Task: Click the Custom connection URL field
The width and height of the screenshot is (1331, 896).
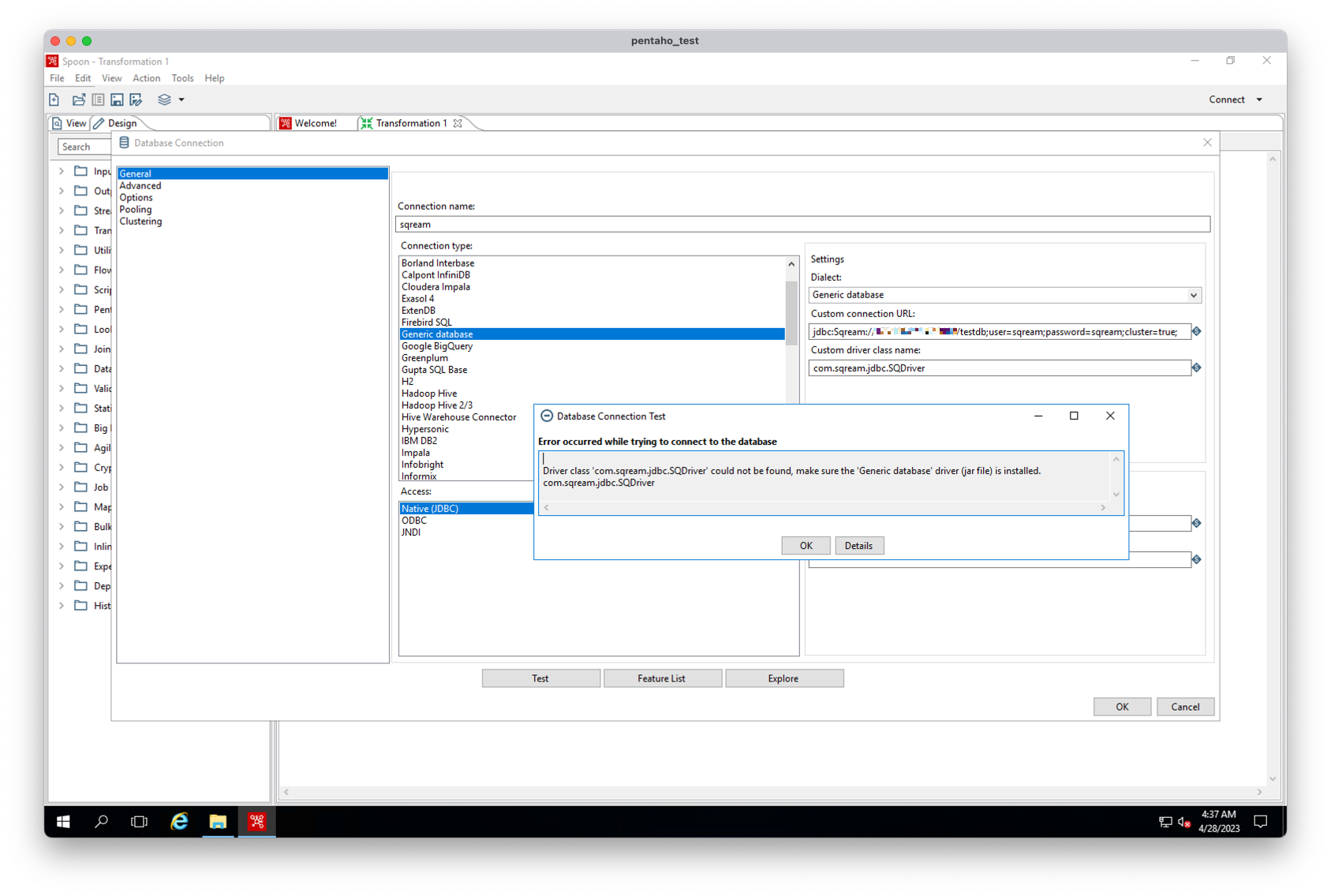Action: tap(999, 331)
